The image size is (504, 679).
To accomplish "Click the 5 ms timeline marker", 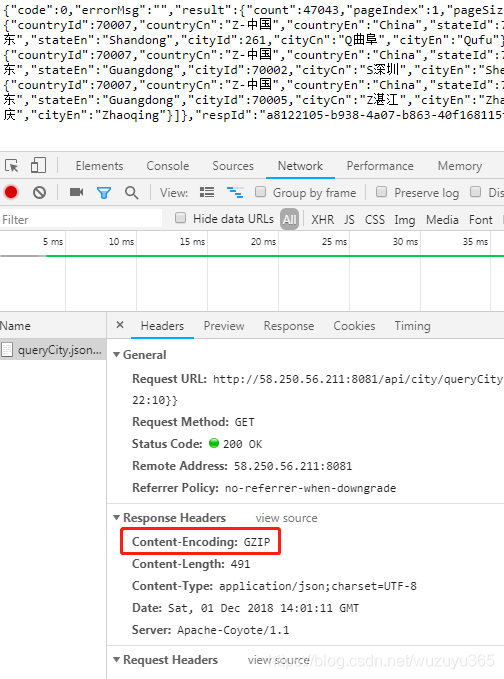I will coord(53,242).
